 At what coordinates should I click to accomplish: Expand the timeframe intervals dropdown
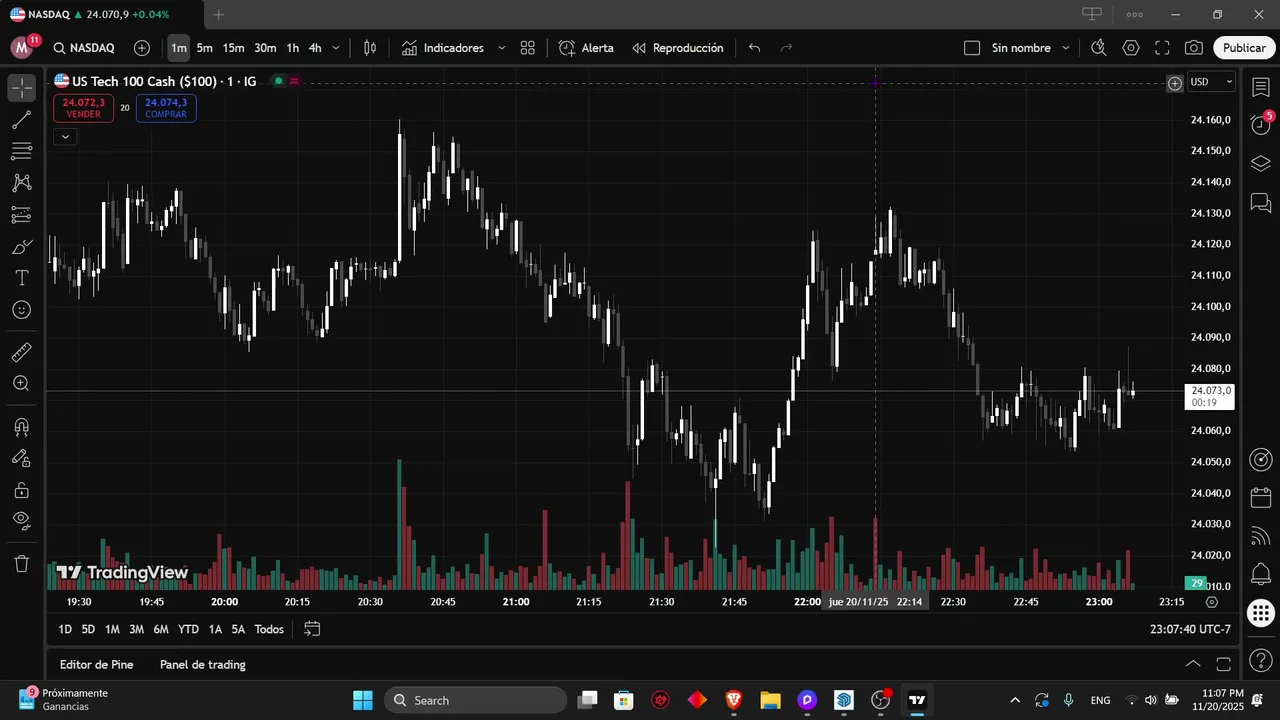click(336, 48)
